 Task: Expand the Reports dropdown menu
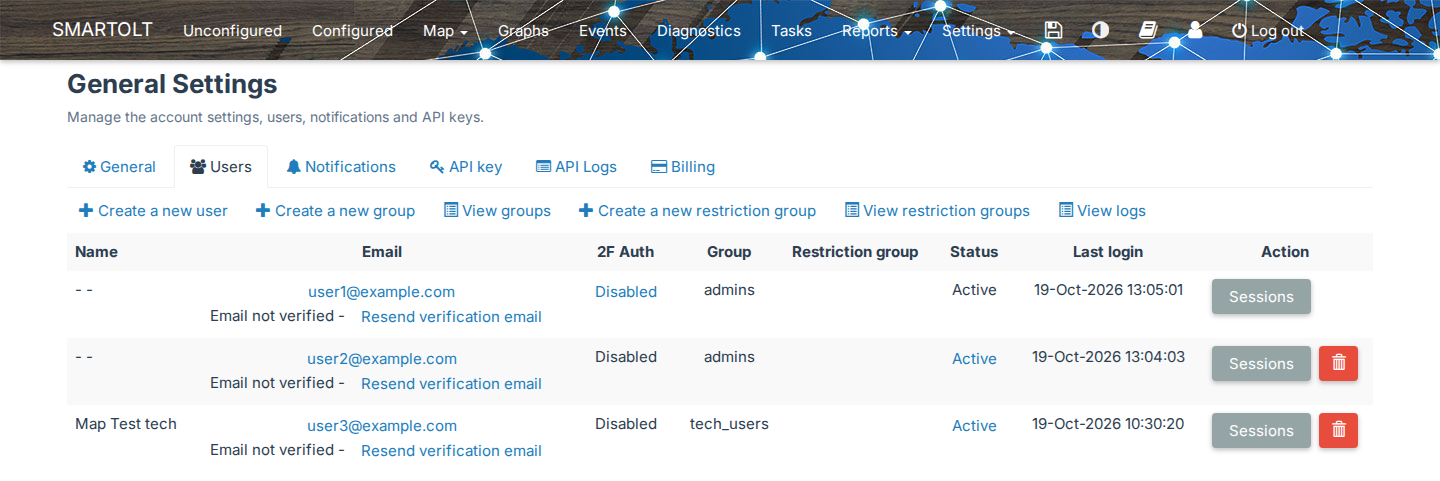point(876,31)
